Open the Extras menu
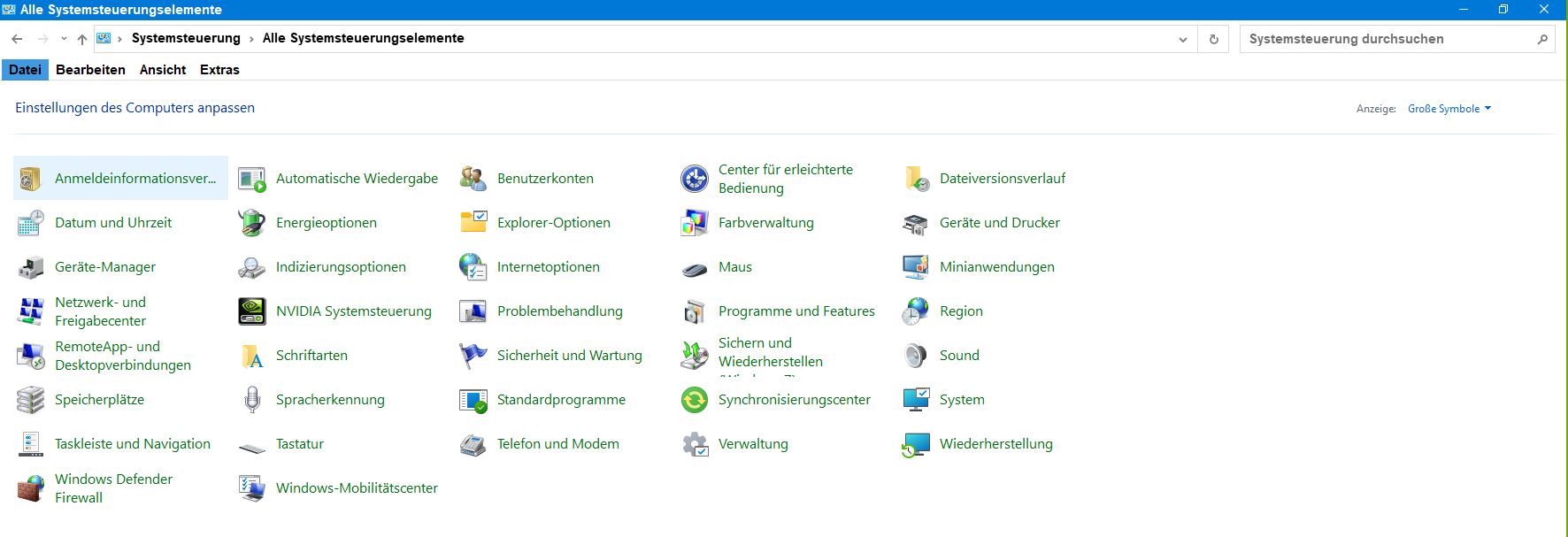This screenshot has width=1568, height=537. click(x=219, y=70)
